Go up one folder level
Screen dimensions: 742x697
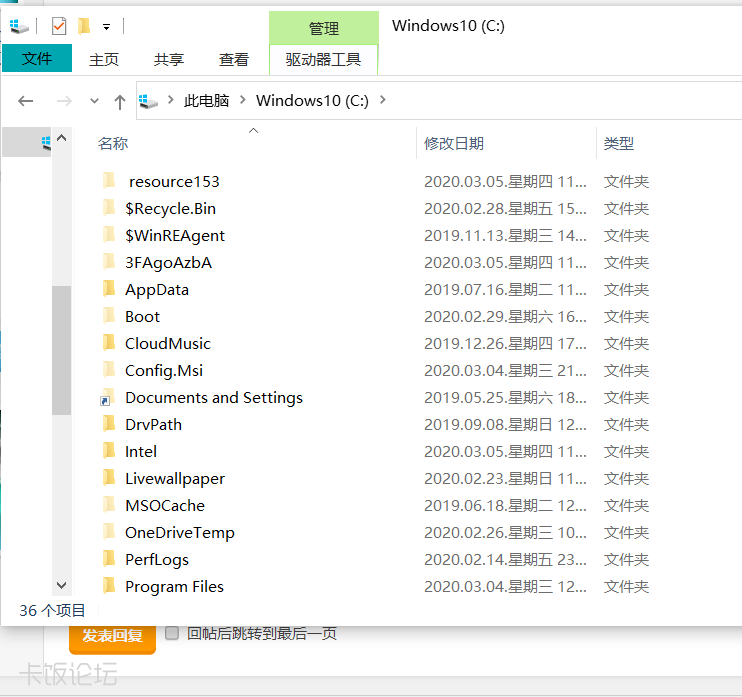[x=120, y=102]
